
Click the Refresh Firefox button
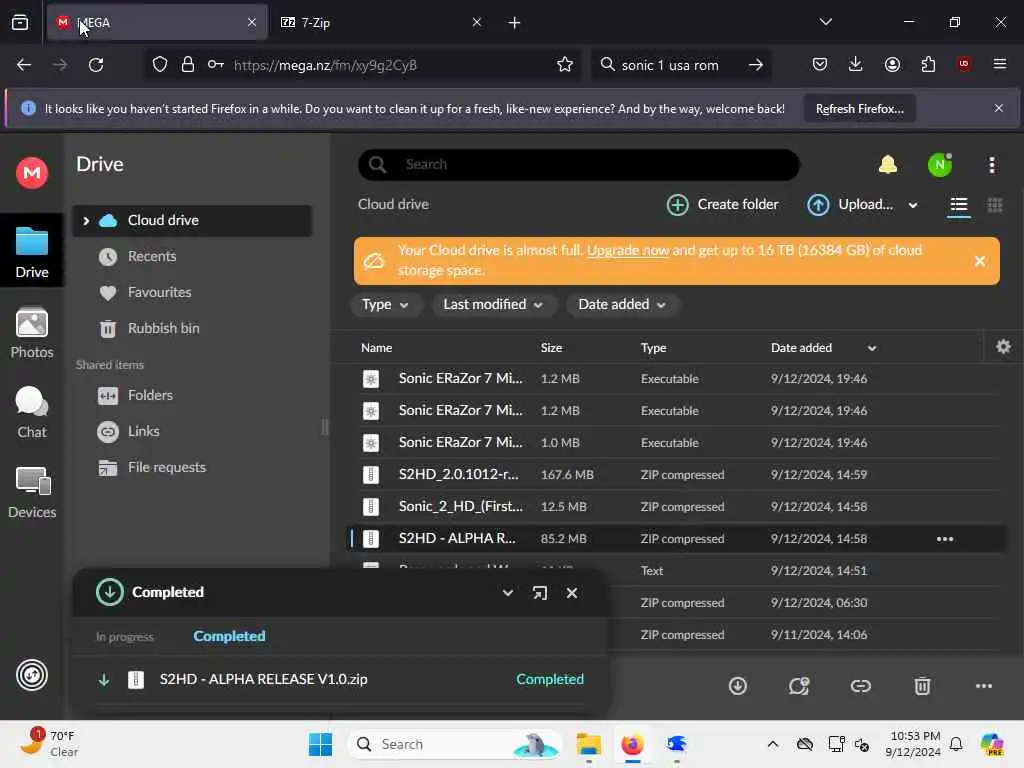click(859, 108)
